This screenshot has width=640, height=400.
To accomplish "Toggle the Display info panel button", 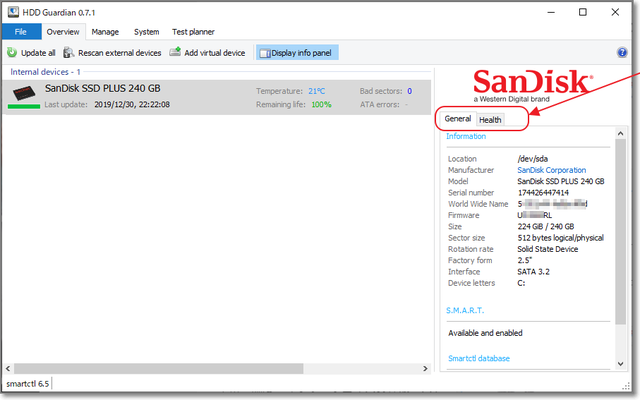I will coord(297,52).
